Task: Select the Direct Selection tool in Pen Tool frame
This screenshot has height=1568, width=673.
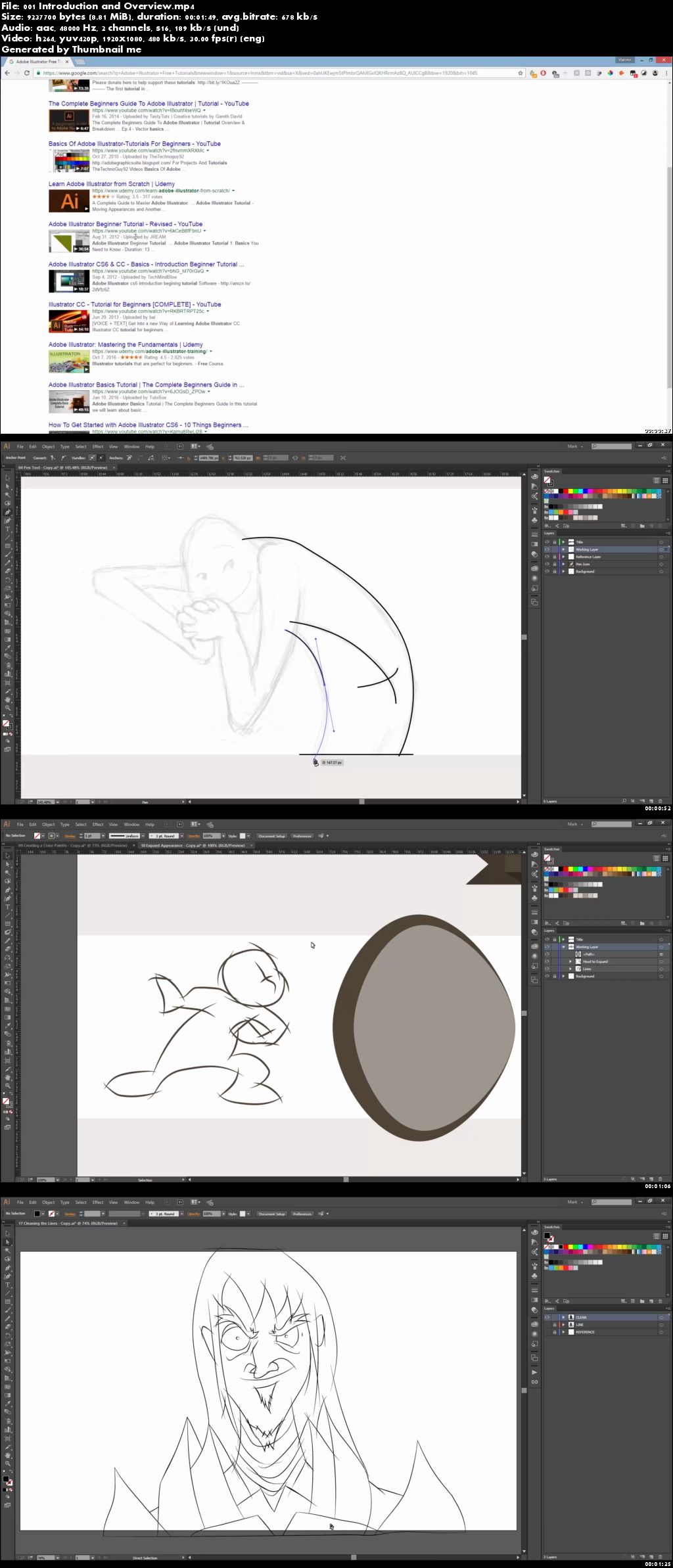Action: [8, 486]
